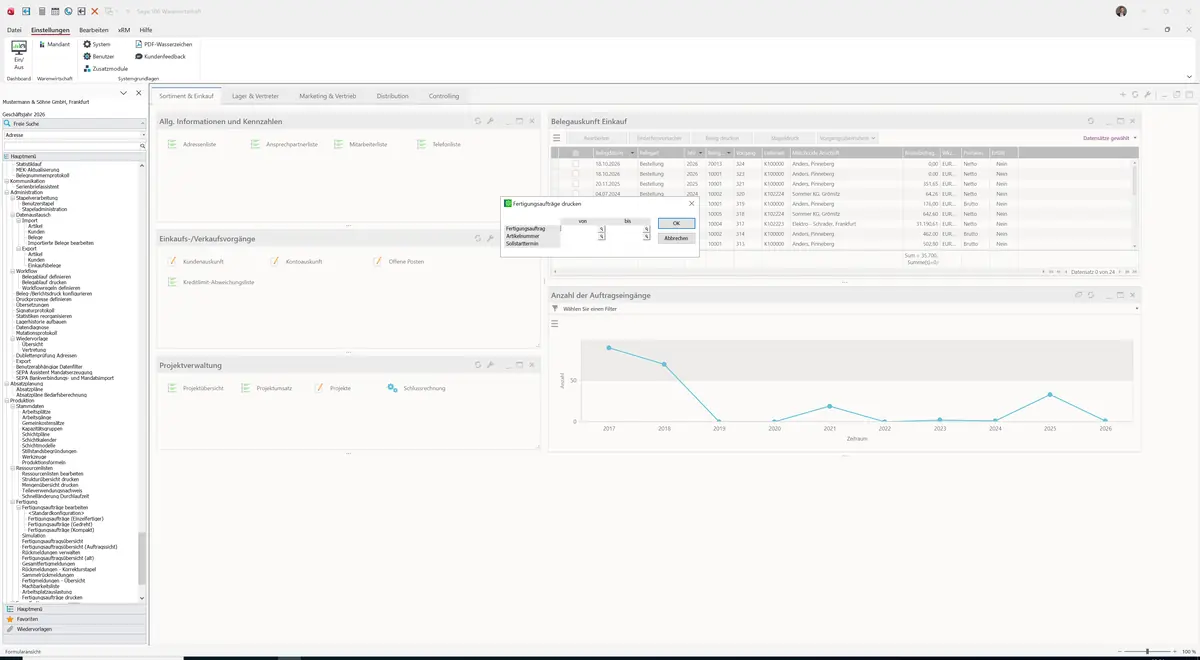This screenshot has width=1200, height=660.
Task: Open Benutzer settings in the ribbon
Action: (x=99, y=56)
